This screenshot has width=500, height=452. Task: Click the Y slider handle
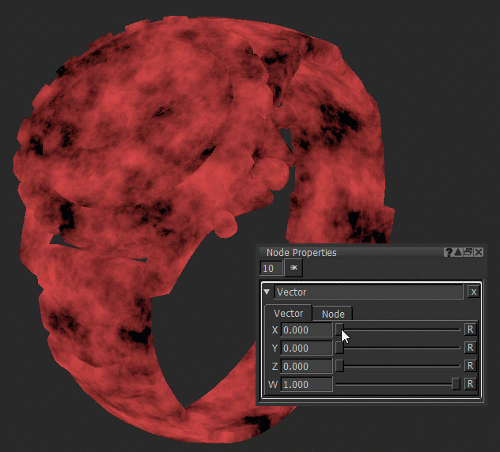tap(339, 348)
